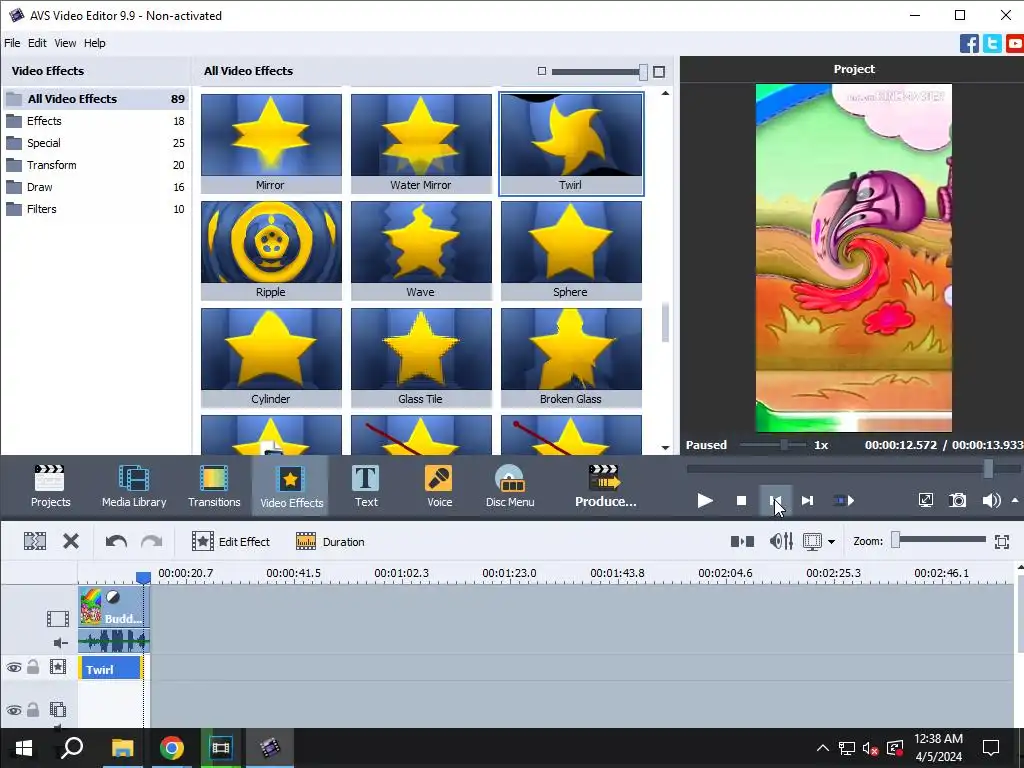Go to previous frame
This screenshot has width=1024, height=768.
[x=775, y=501]
